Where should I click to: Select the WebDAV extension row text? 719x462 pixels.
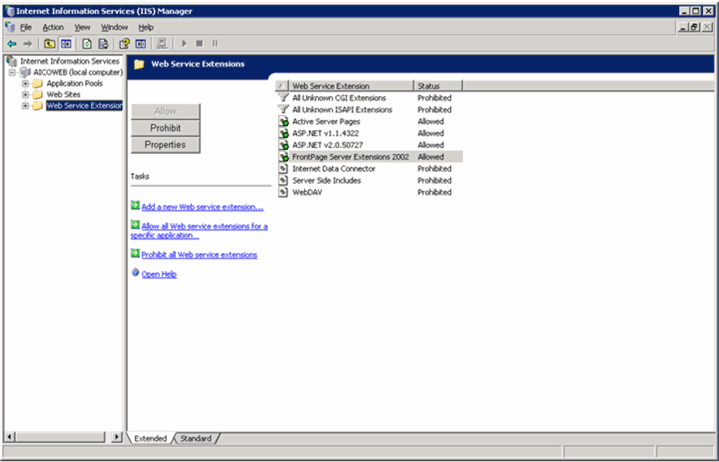307,192
